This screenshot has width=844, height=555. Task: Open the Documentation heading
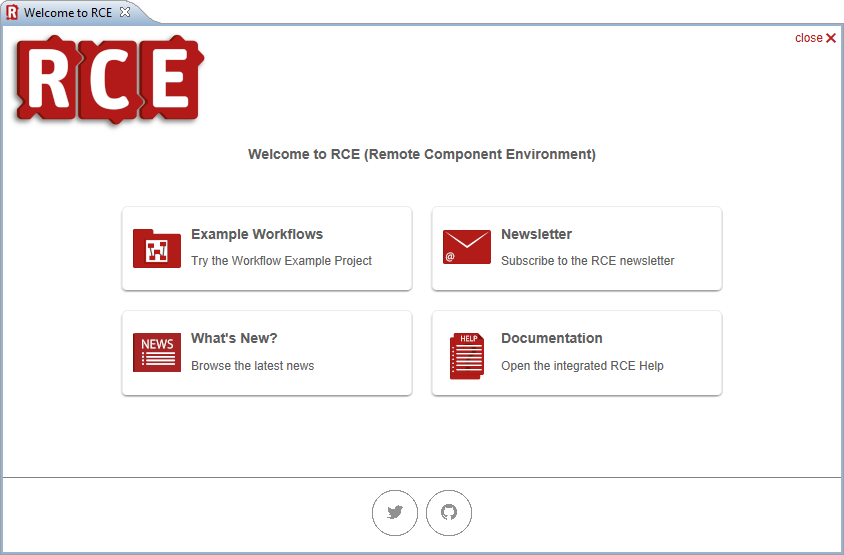click(552, 338)
